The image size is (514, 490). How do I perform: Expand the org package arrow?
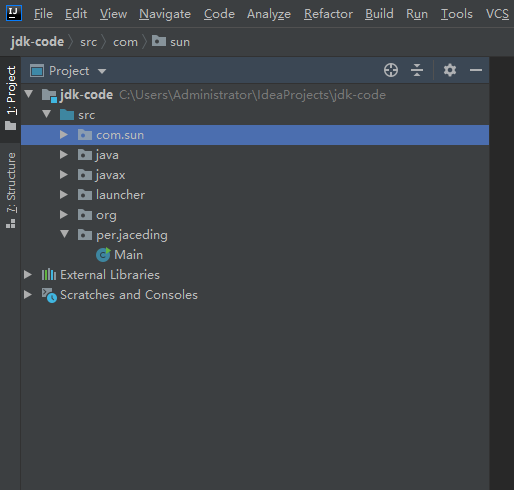point(64,215)
